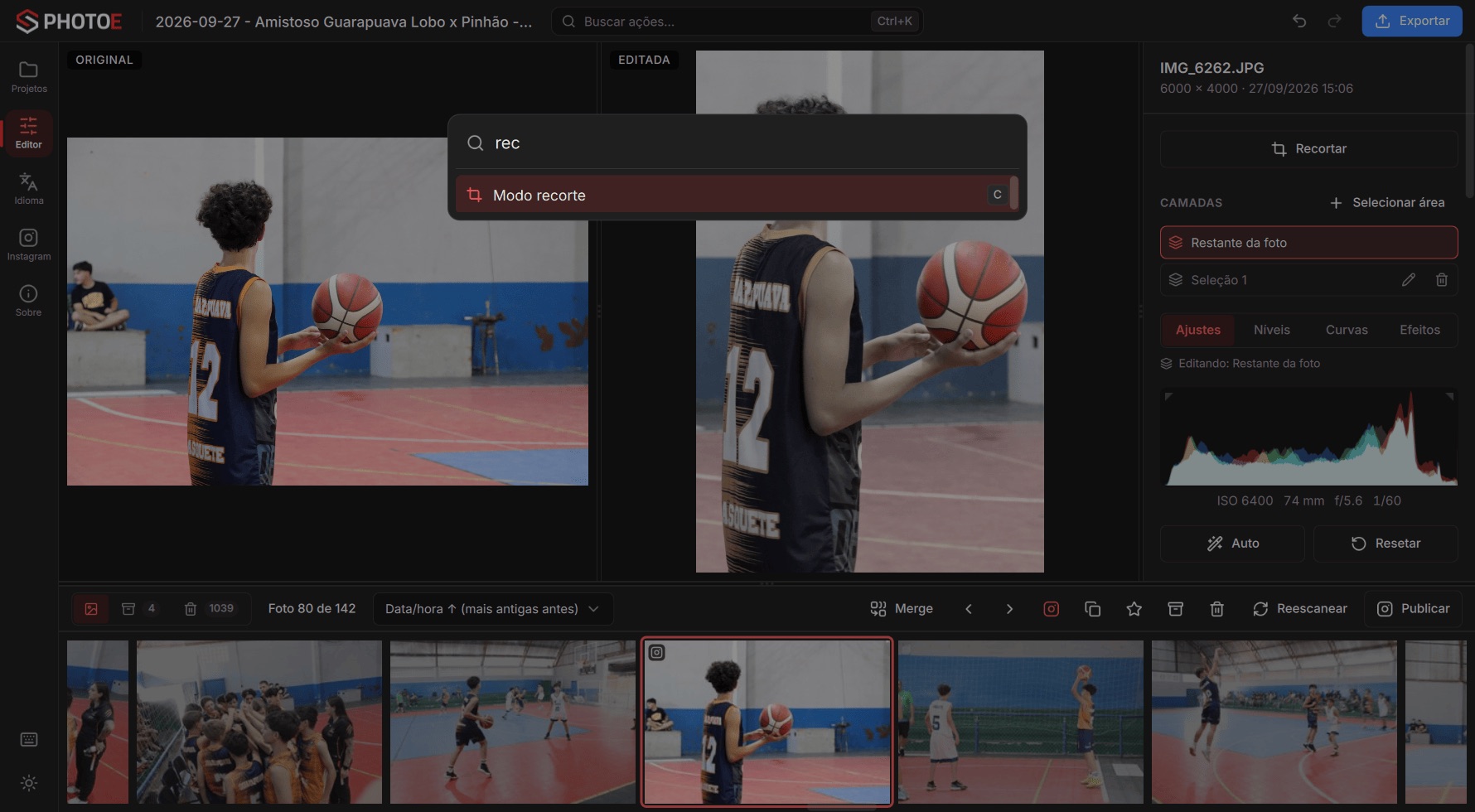Open the Idioma language settings
Image resolution: width=1475 pixels, height=812 pixels.
(x=29, y=189)
